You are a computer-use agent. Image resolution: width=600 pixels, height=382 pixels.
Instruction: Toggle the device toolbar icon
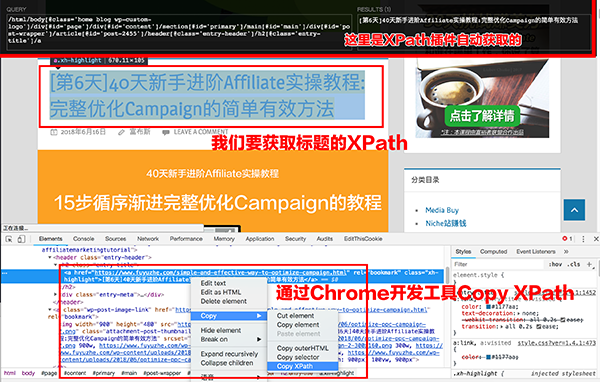[x=21, y=239]
